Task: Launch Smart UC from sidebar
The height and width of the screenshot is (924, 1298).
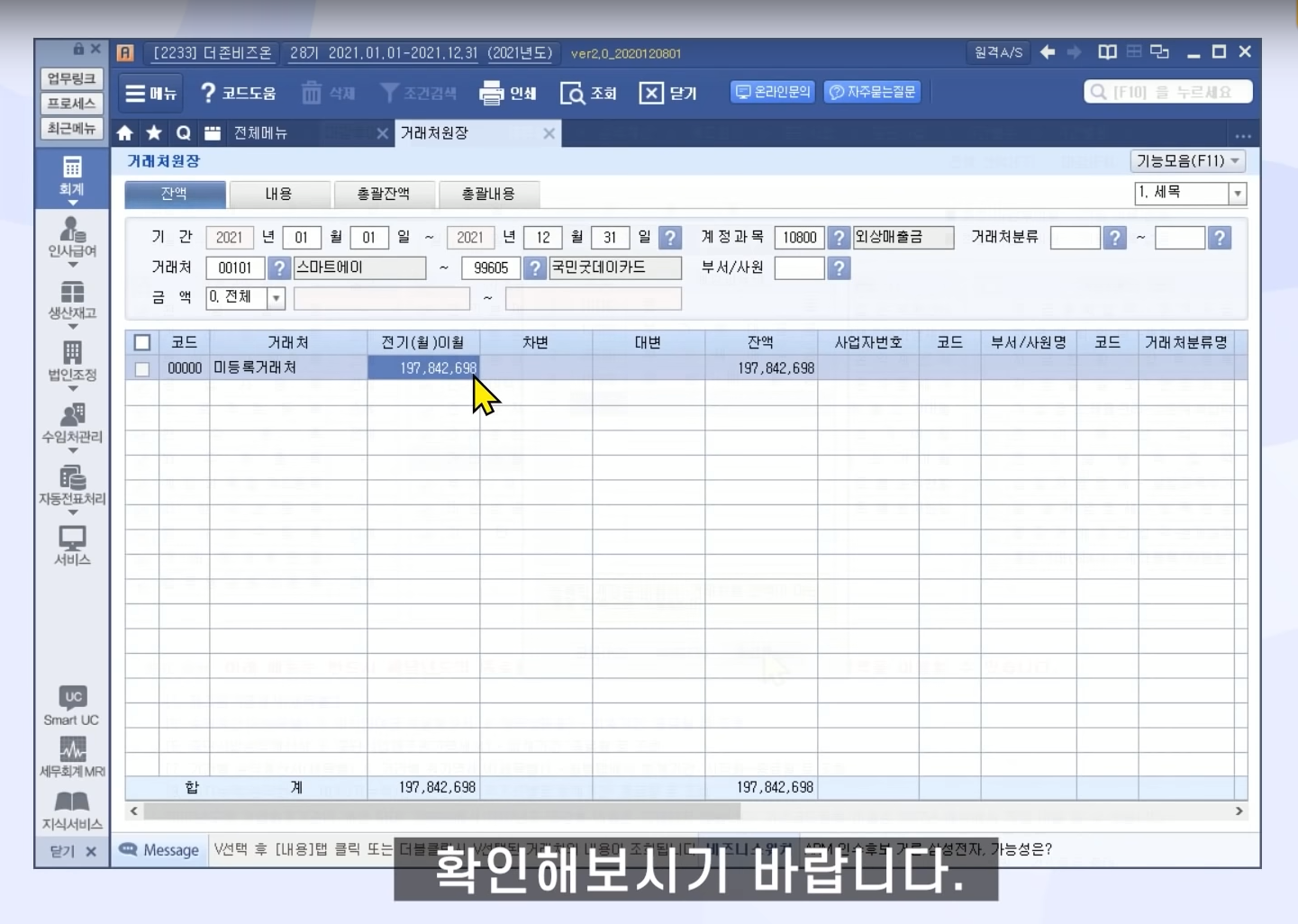Action: [72, 706]
